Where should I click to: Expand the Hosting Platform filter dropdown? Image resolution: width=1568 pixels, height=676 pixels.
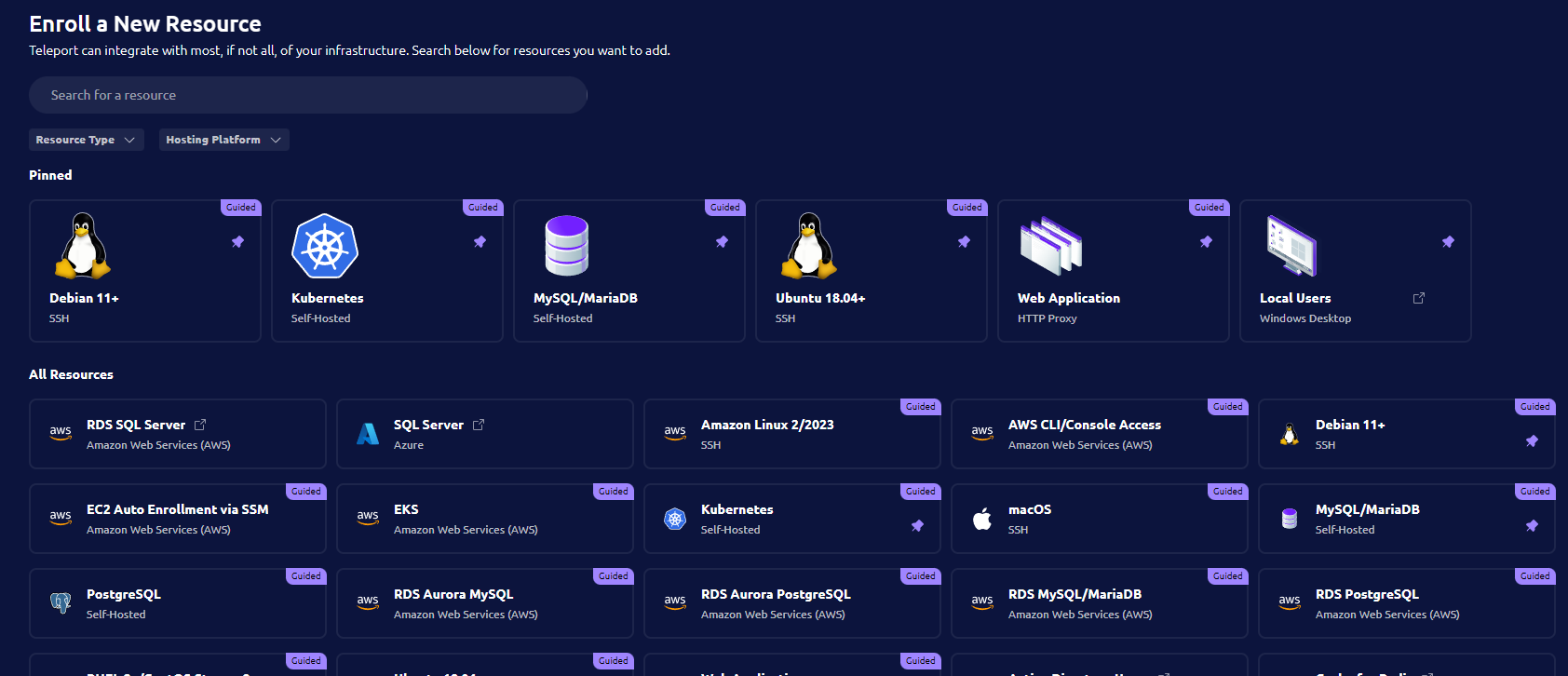(223, 140)
